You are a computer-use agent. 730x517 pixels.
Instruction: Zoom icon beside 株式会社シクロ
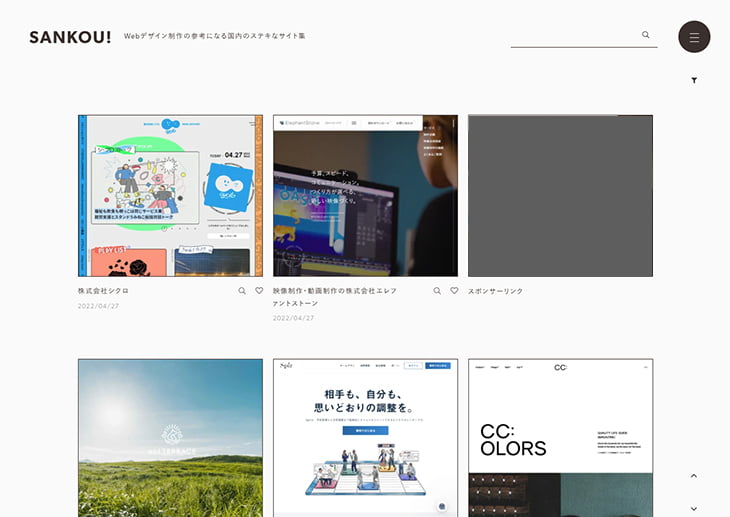[x=242, y=291]
